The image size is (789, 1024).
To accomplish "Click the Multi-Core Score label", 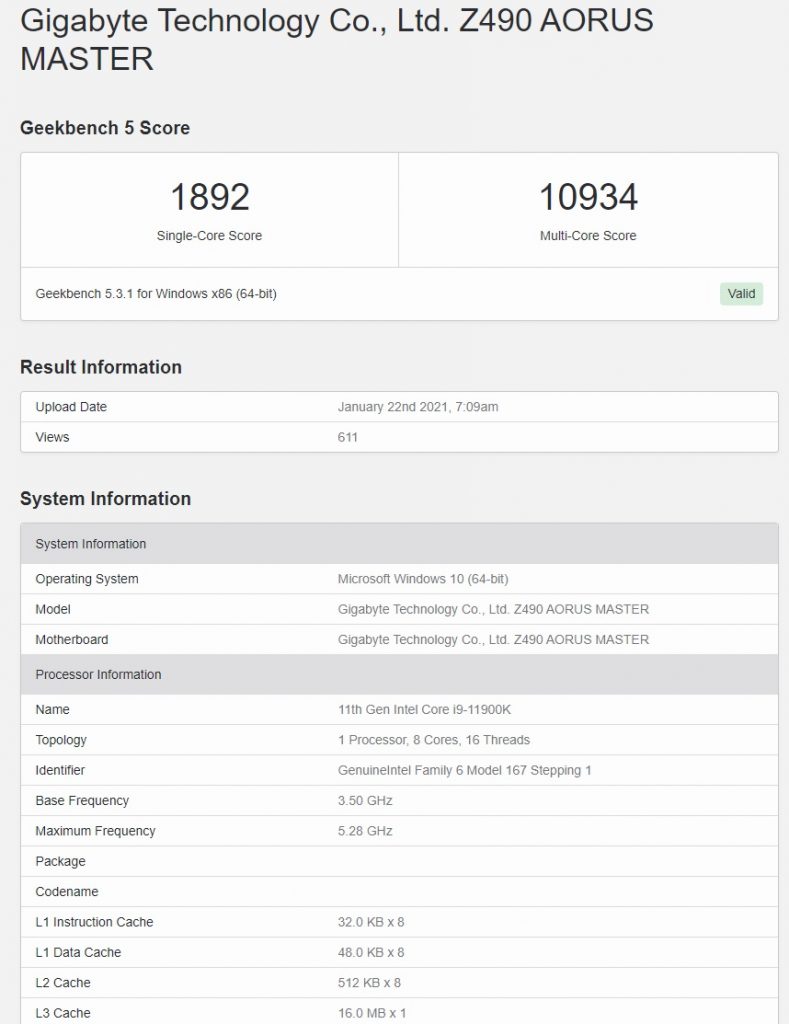I will tap(588, 236).
